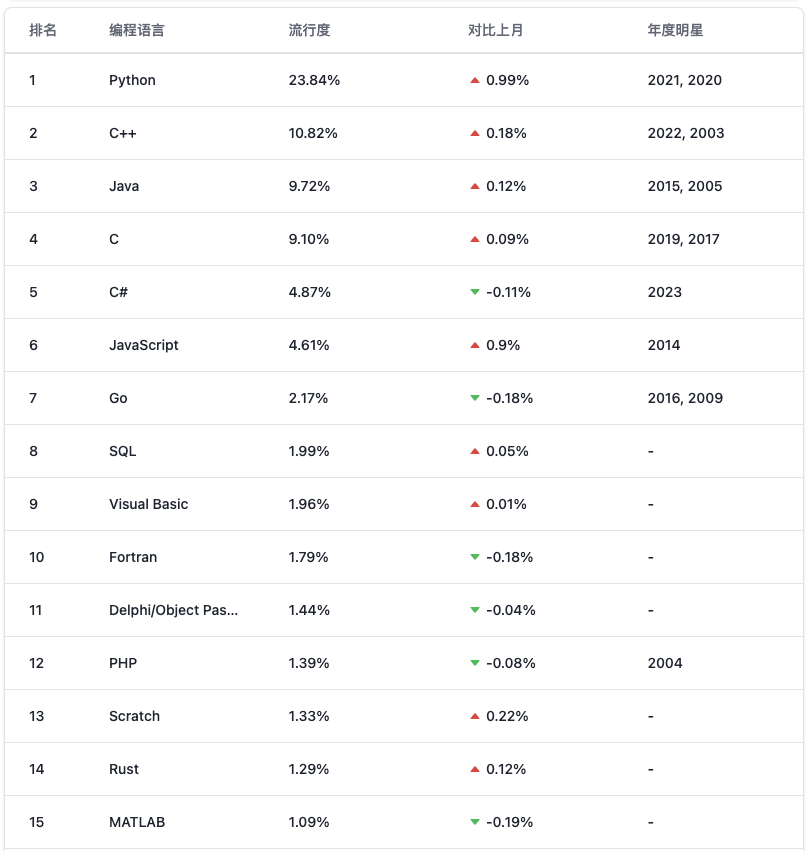Click the red up arrow in Scratch row
The image size is (807, 851).
pos(475,716)
